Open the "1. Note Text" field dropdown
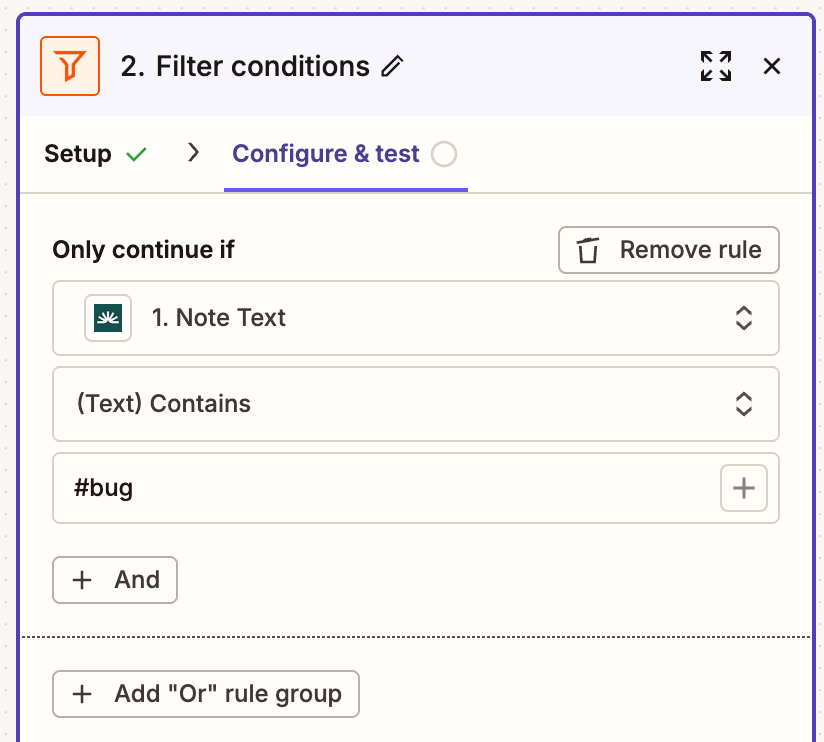The width and height of the screenshot is (824, 742). (x=400, y=318)
